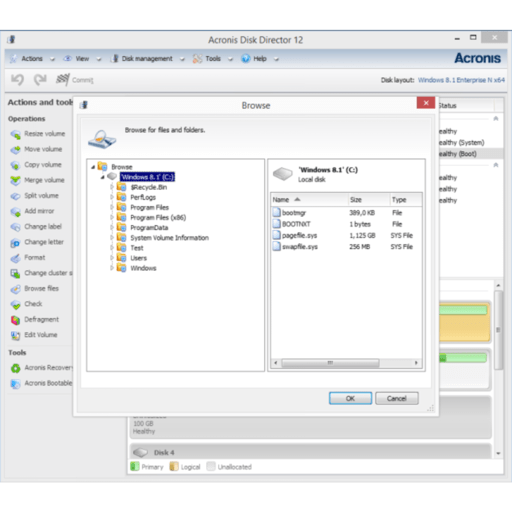Image resolution: width=512 pixels, height=512 pixels.
Task: Collapse the Browse root node
Action: (93, 167)
